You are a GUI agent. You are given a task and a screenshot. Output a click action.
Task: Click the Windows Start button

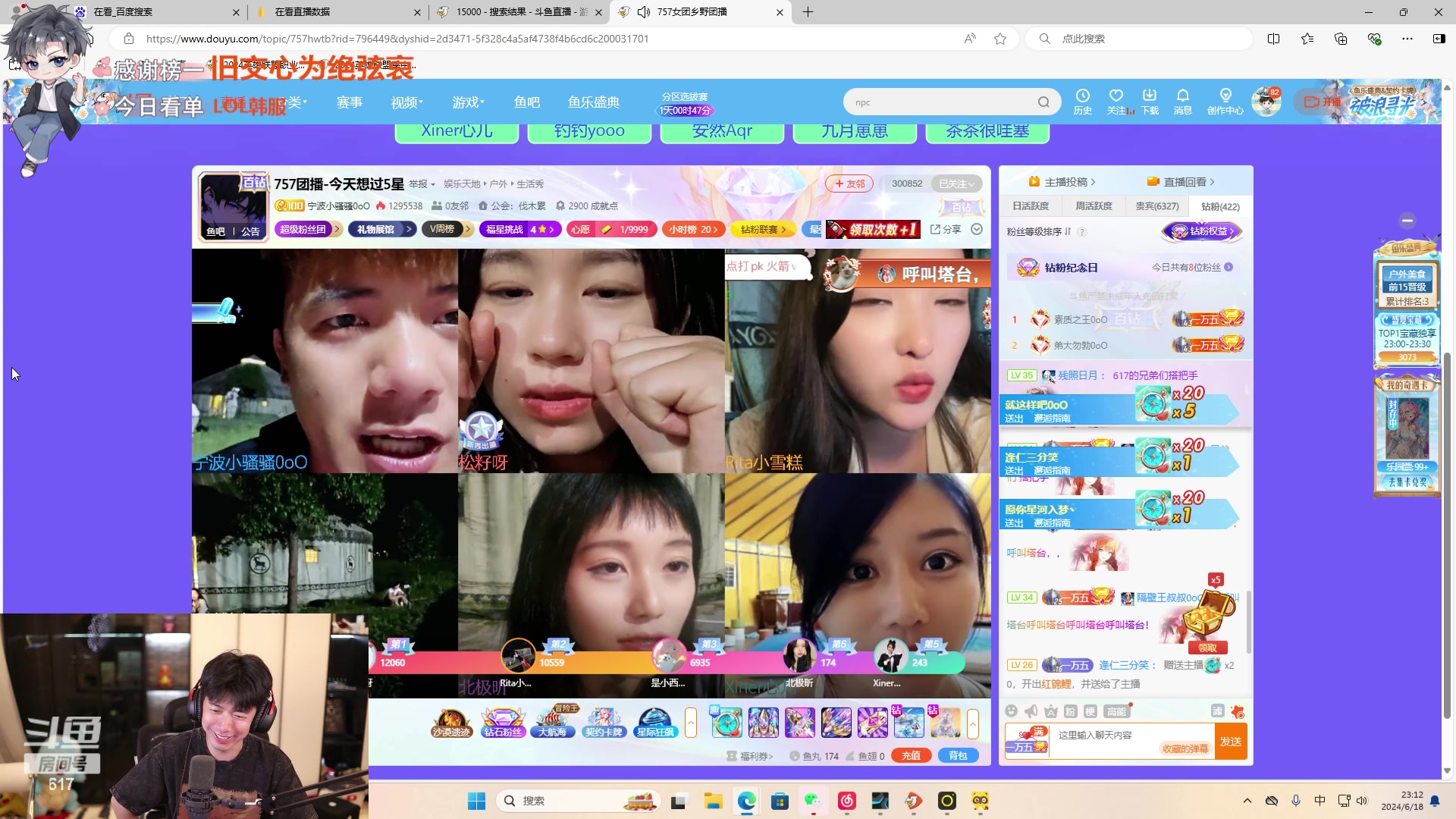476,801
